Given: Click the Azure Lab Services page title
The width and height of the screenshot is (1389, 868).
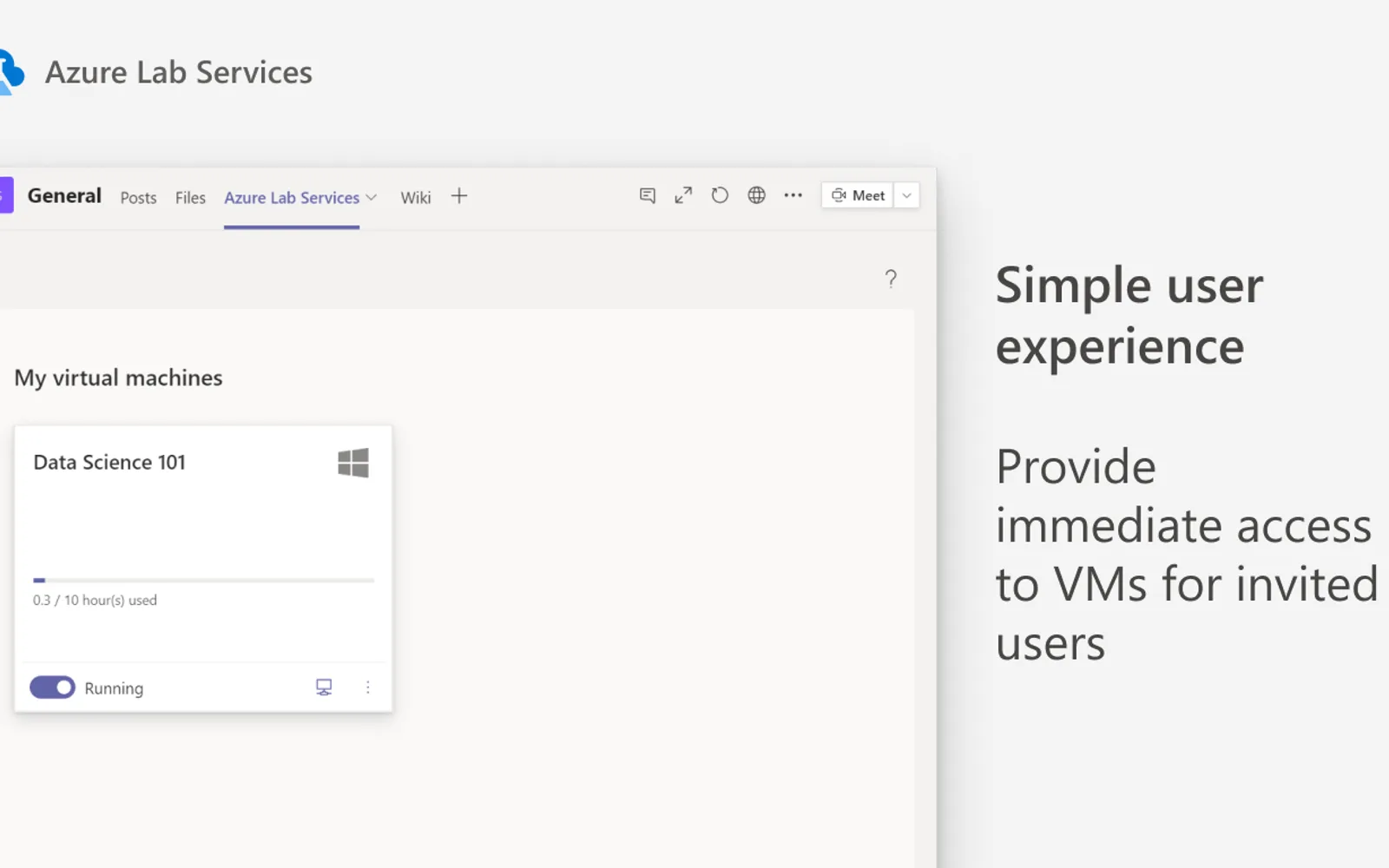Looking at the screenshot, I should (x=179, y=72).
